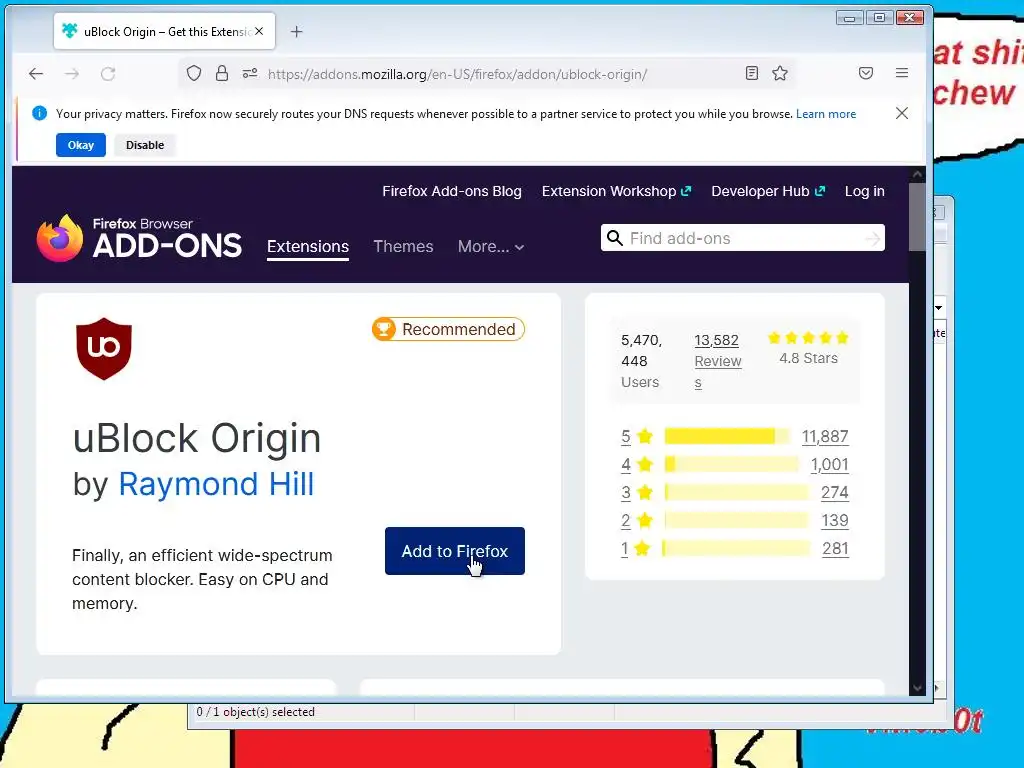The height and width of the screenshot is (768, 1024).
Task: Click the info icon in the privacy notice
Action: [39, 113]
